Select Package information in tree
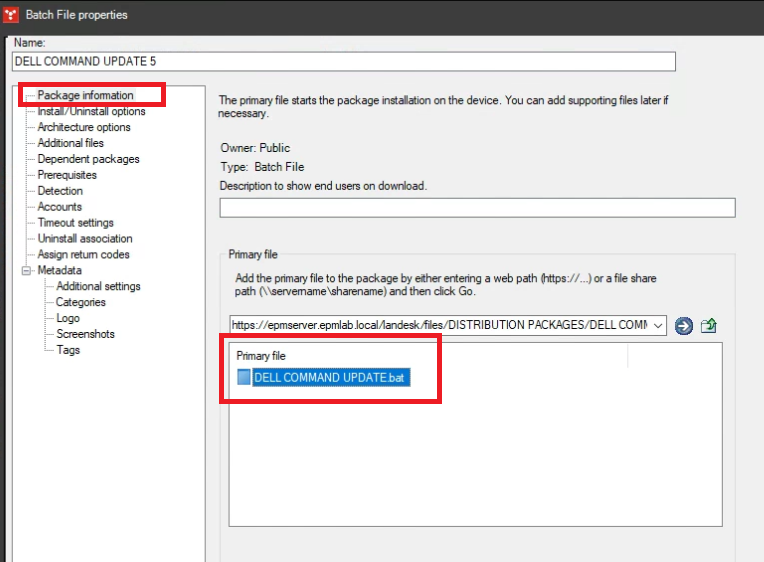 [x=85, y=95]
